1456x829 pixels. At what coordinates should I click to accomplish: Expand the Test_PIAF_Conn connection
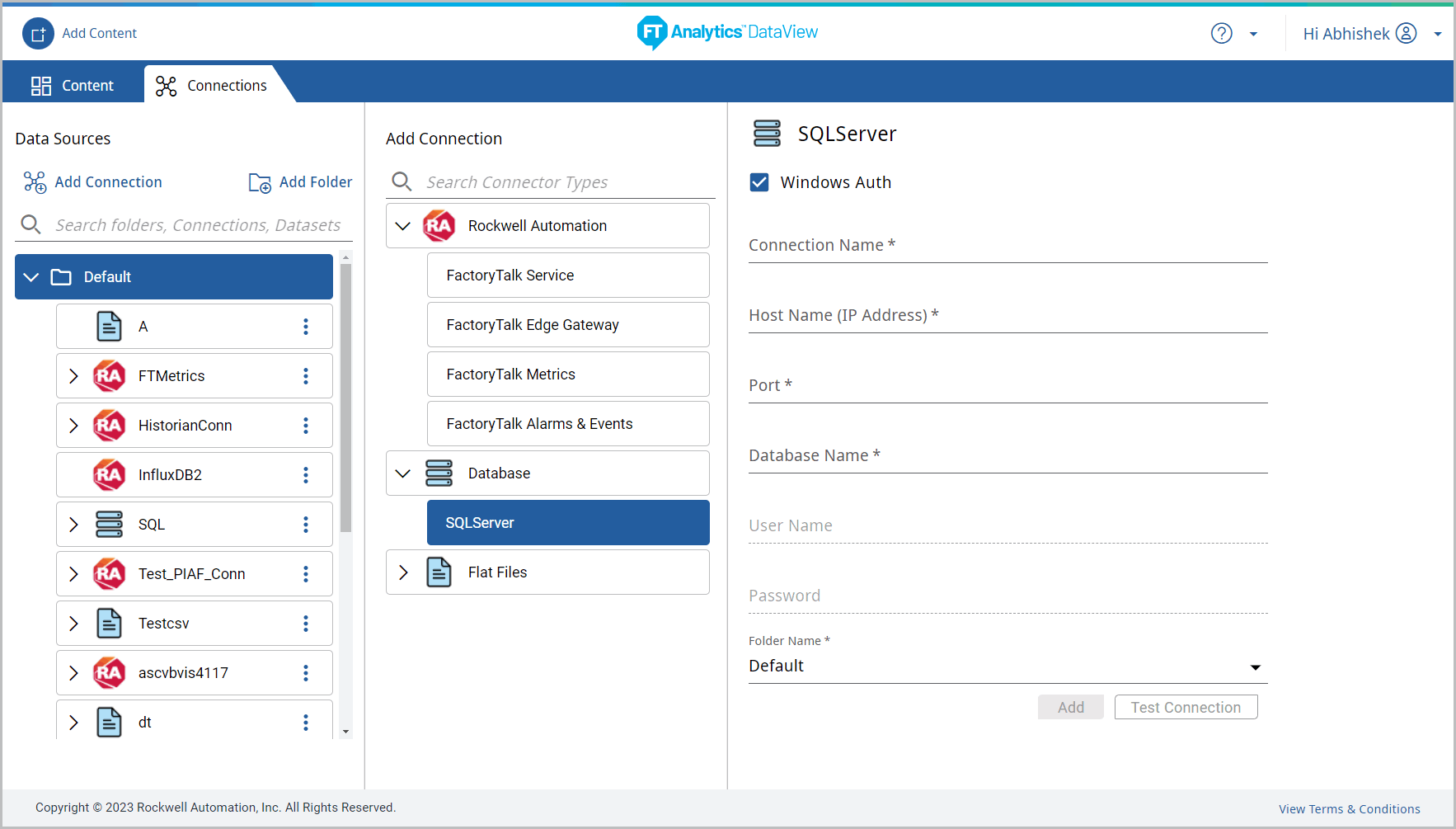pyautogui.click(x=73, y=574)
